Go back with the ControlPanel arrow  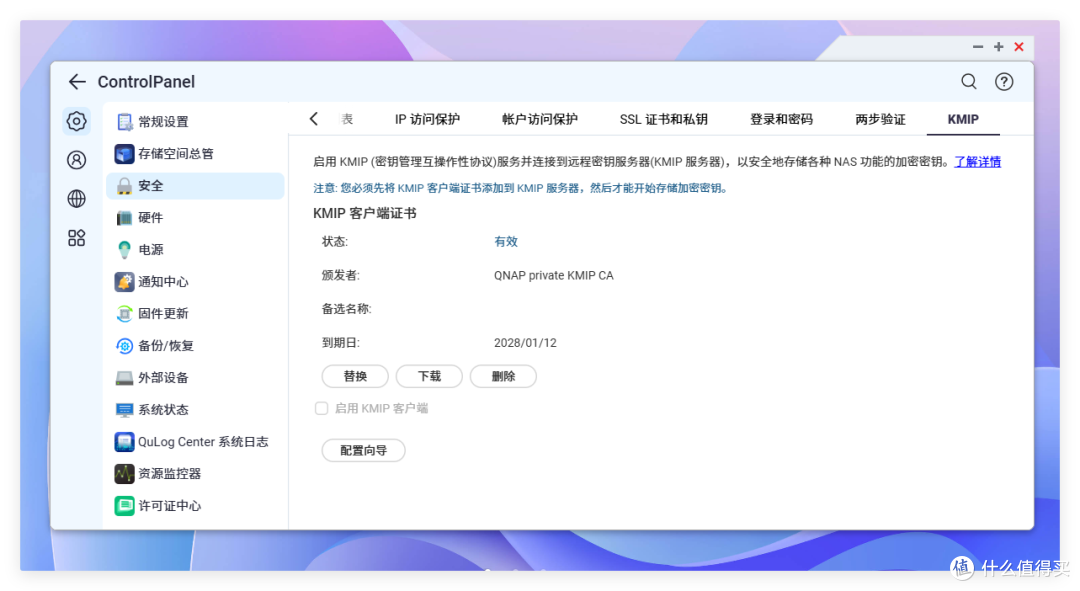[77, 82]
